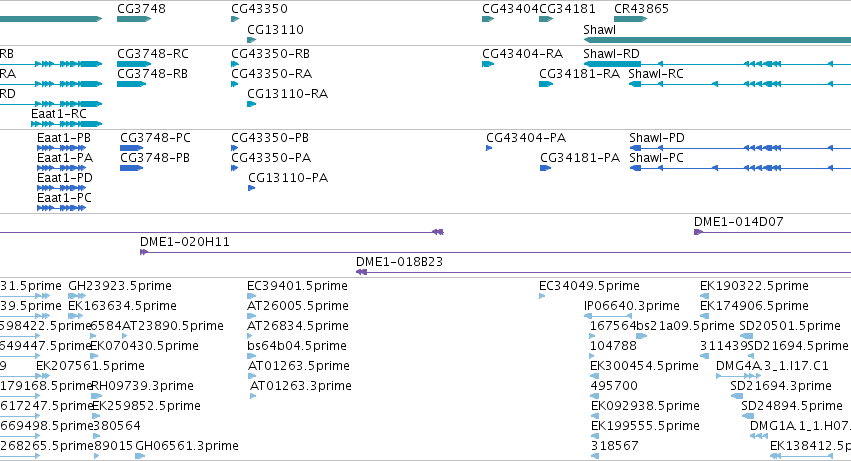
Task: Click the Eaat1-RC transcript glyph
Action: click(67, 124)
